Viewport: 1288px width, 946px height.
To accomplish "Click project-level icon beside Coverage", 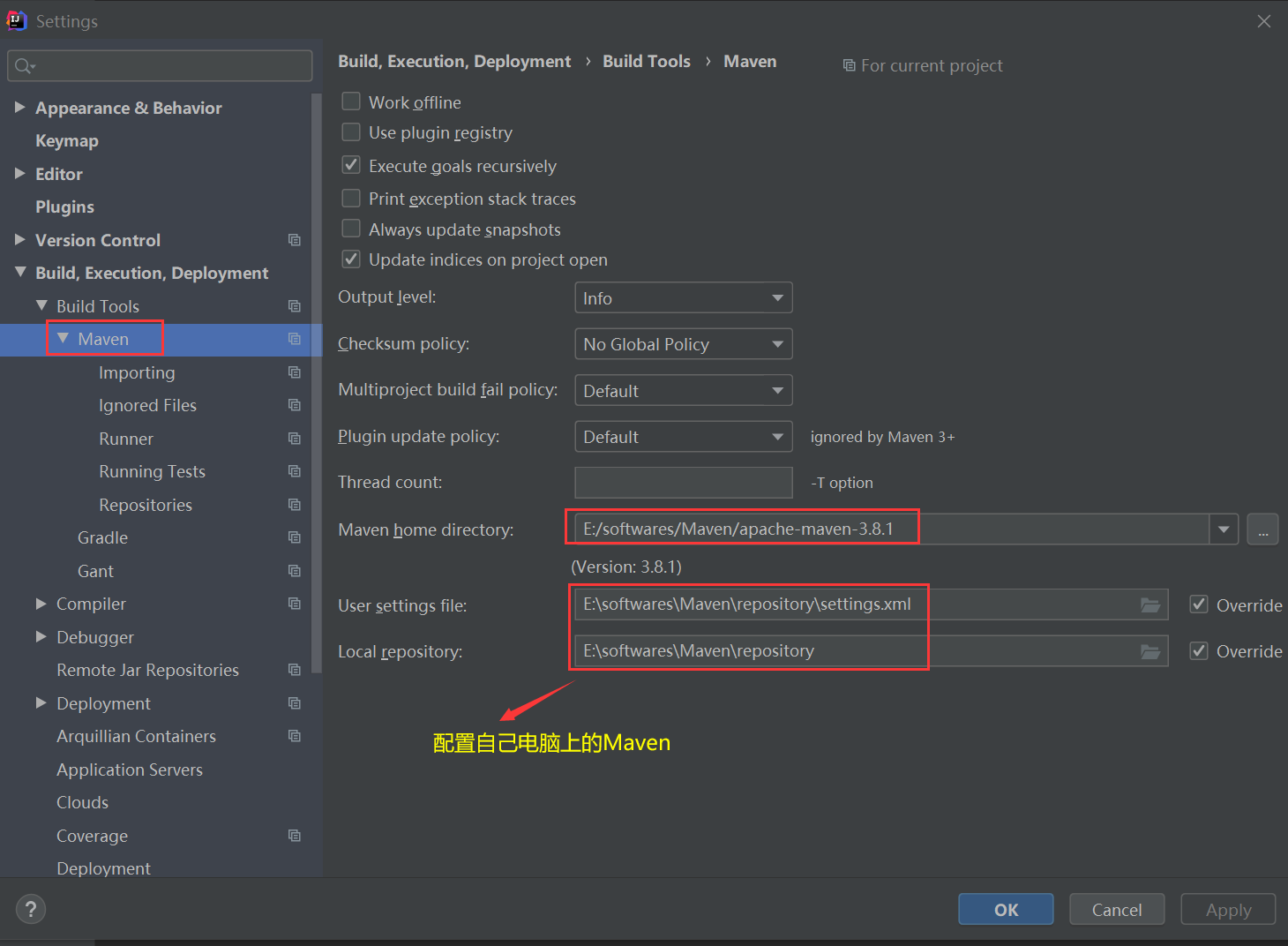I will [295, 836].
